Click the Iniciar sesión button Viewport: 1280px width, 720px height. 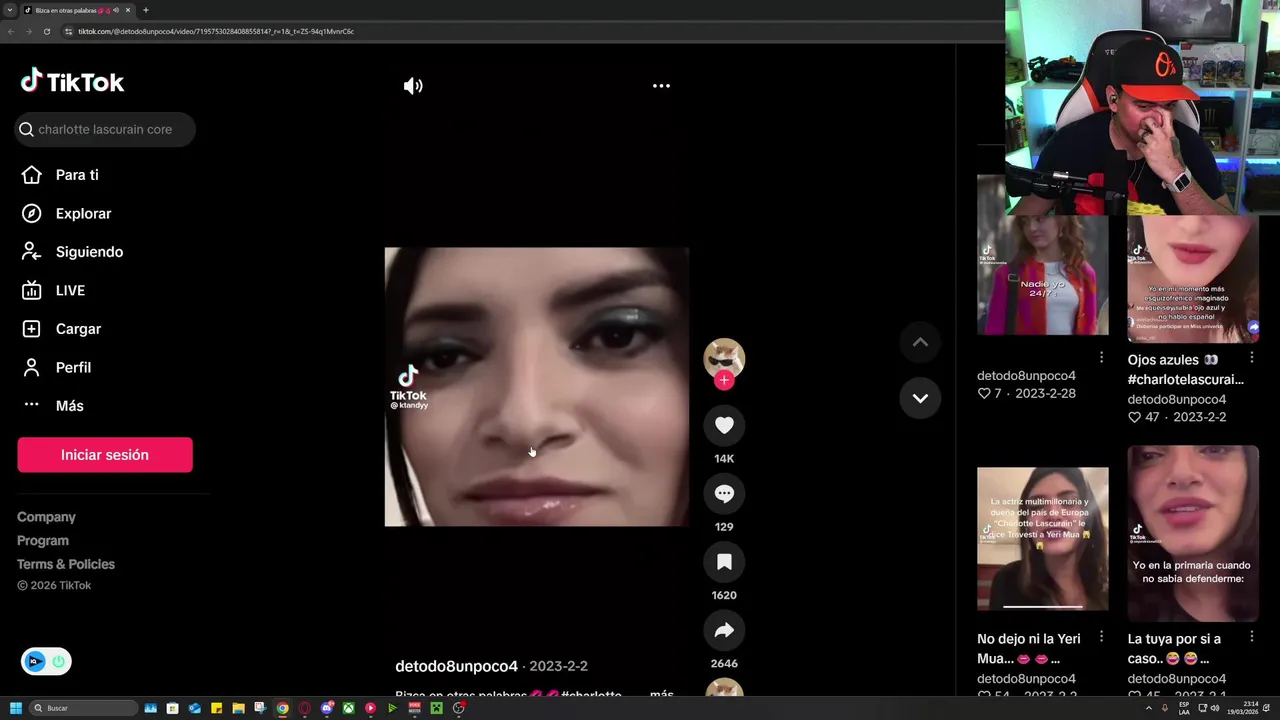(105, 455)
